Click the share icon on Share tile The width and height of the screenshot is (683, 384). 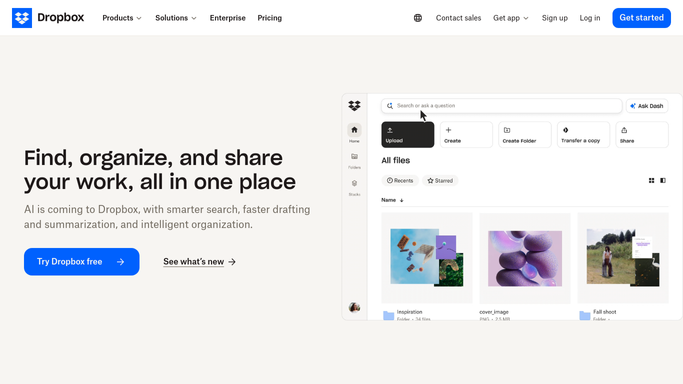pyautogui.click(x=624, y=130)
